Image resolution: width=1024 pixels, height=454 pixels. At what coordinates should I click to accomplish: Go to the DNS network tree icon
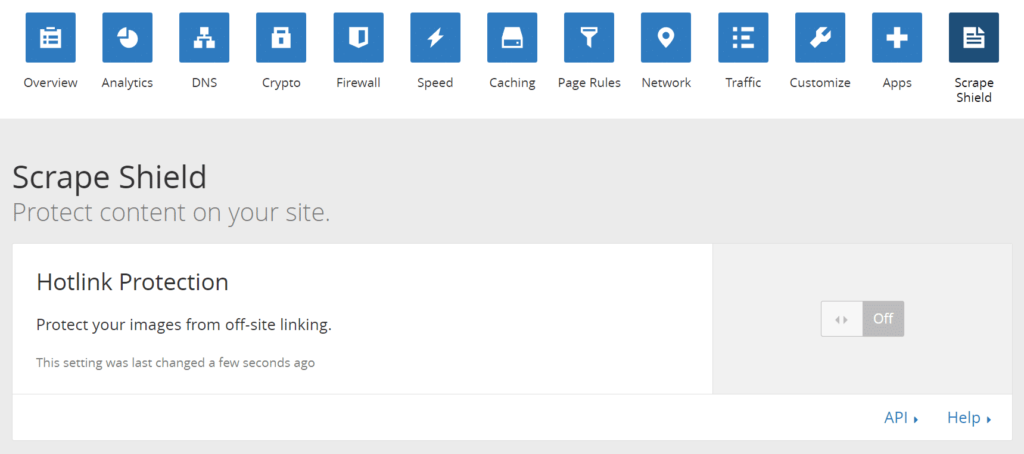[x=204, y=38]
